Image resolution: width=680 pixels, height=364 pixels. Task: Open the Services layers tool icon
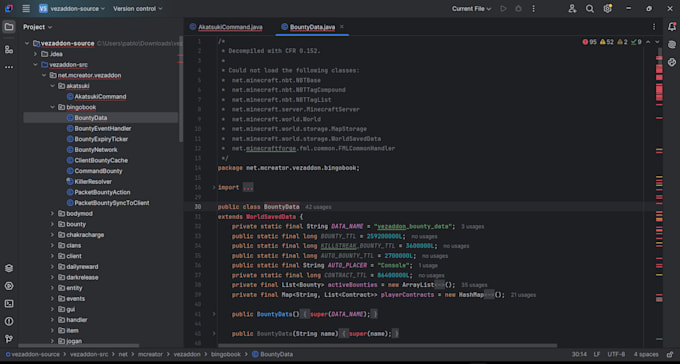(9, 268)
